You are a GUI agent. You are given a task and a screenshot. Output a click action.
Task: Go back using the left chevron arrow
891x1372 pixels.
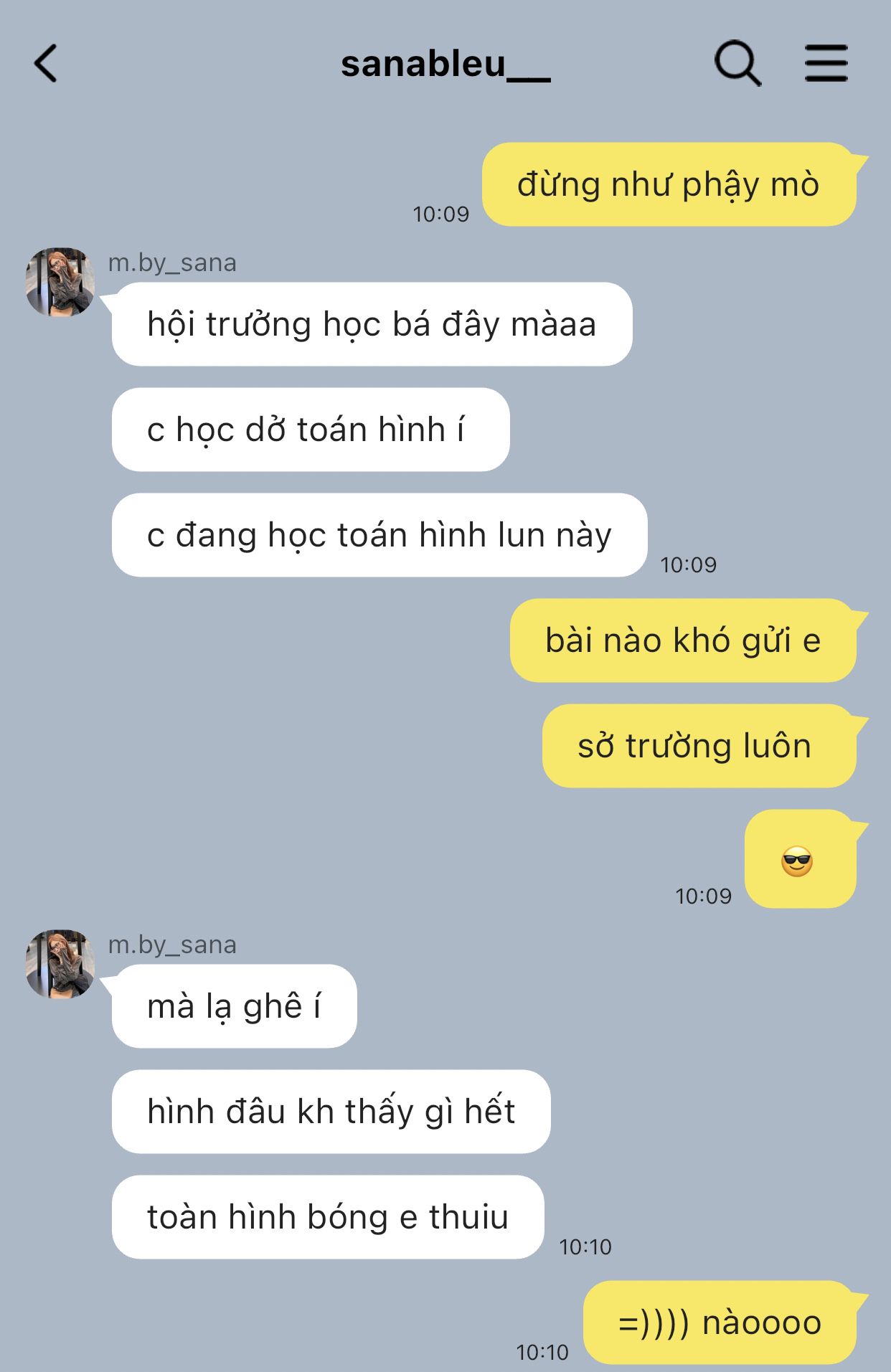(45, 63)
